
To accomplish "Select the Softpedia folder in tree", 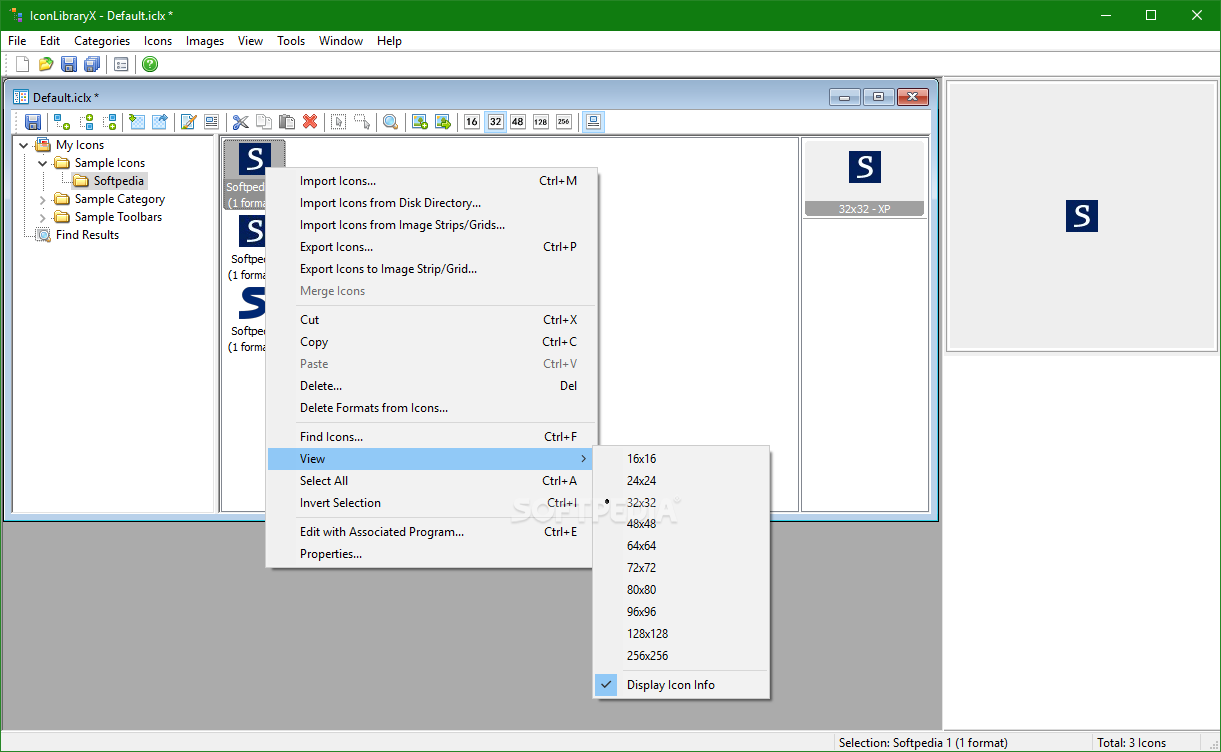I will tap(119, 181).
